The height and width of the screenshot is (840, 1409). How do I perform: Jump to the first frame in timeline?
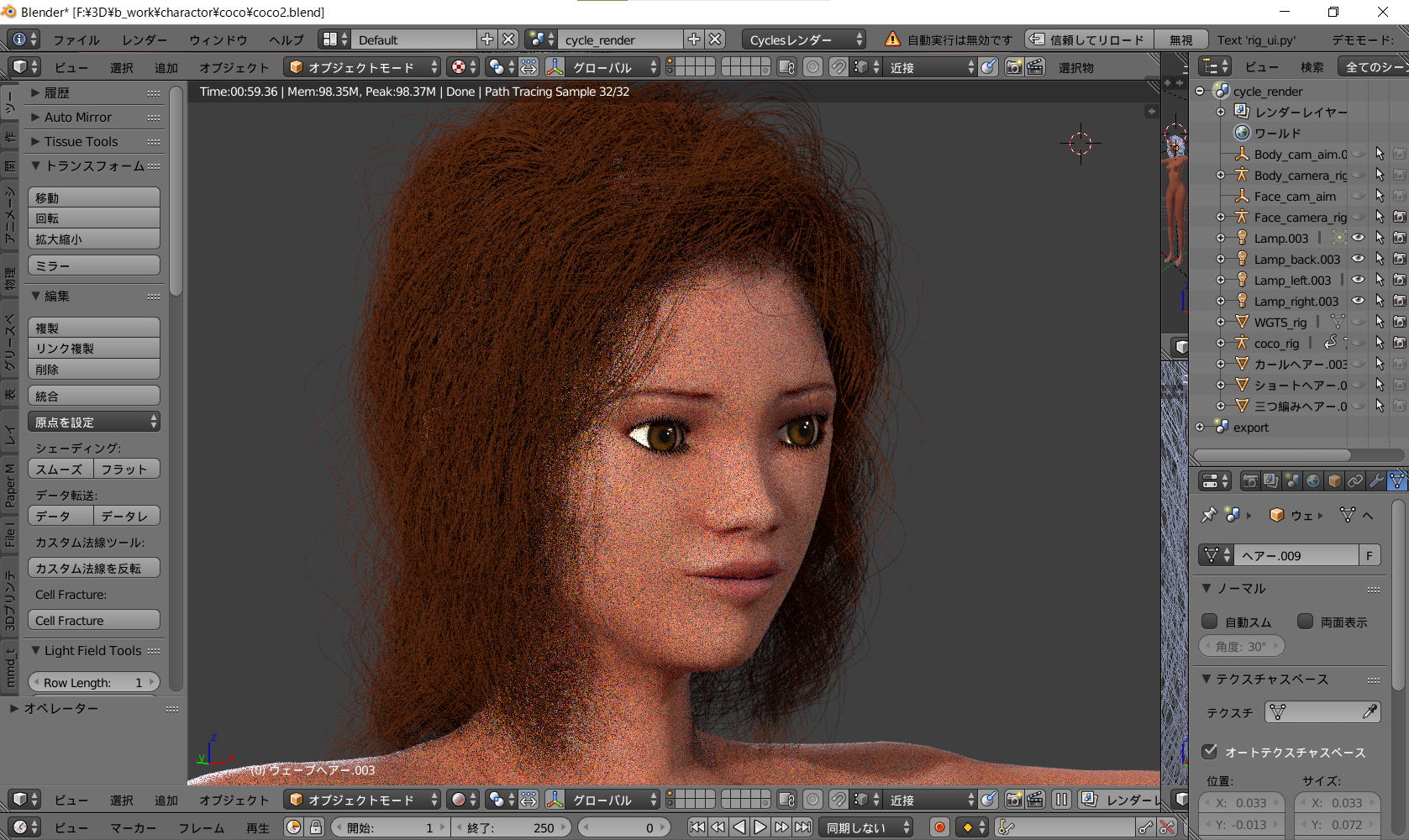(697, 827)
